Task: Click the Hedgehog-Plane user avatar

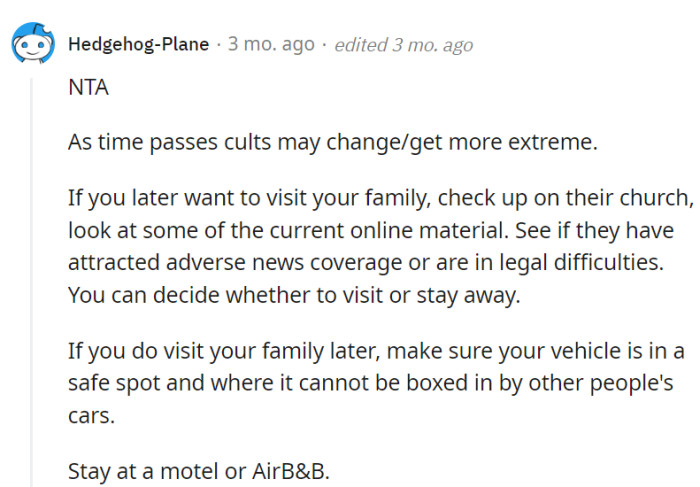Action: click(x=30, y=45)
